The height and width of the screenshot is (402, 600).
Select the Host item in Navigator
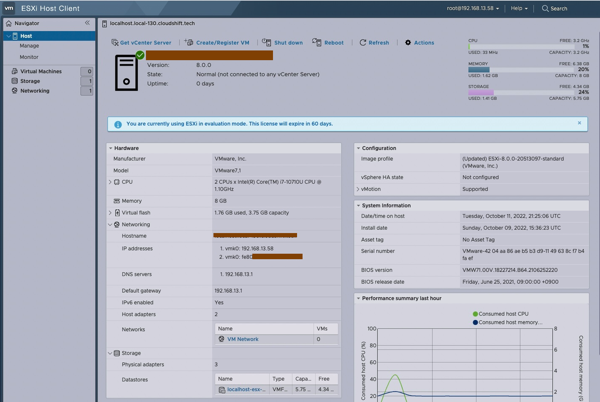click(x=49, y=36)
